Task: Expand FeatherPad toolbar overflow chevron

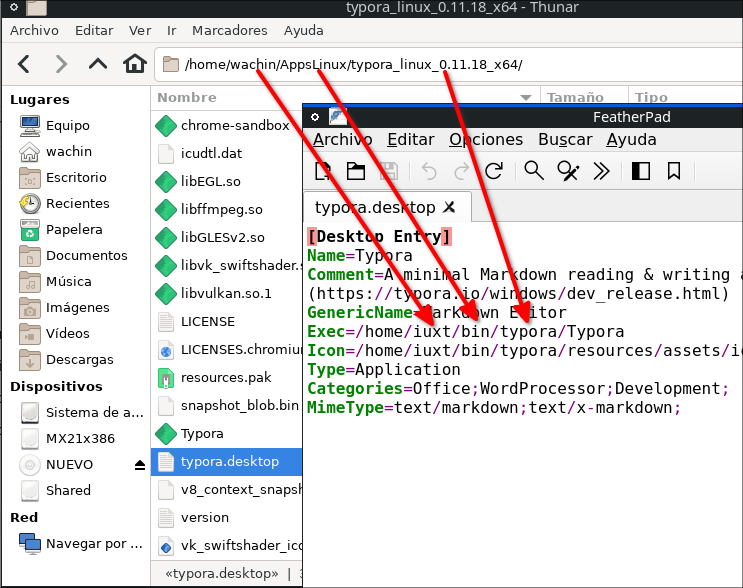Action: point(601,171)
